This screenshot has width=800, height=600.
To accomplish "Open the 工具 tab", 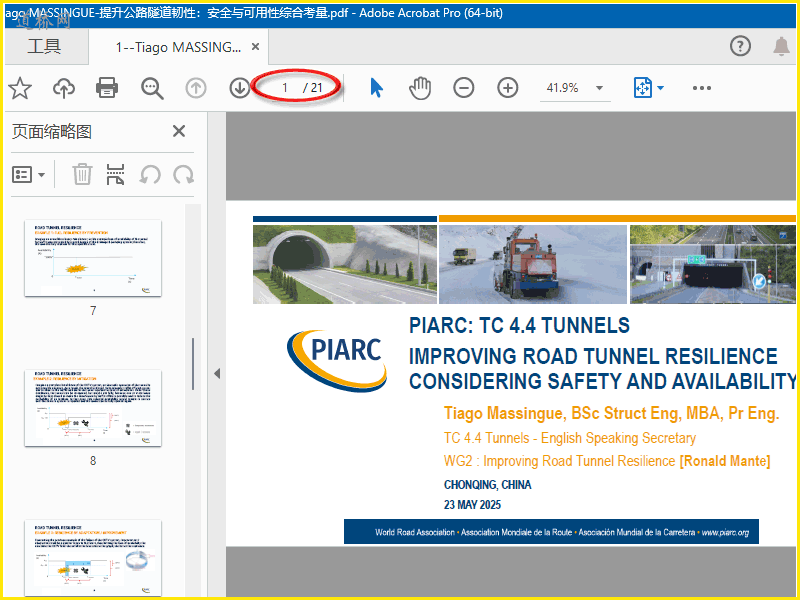I will point(44,47).
